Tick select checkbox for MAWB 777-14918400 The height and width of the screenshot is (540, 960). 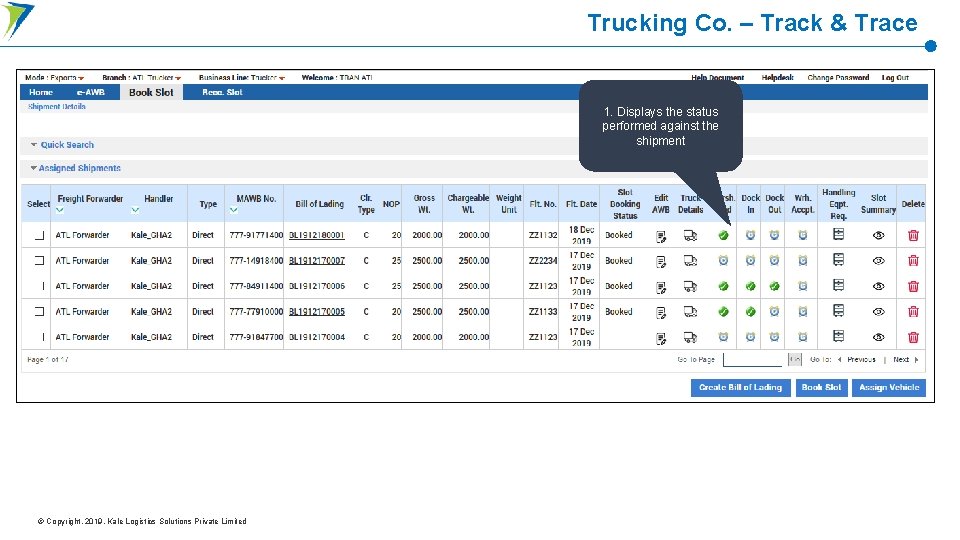click(40, 261)
